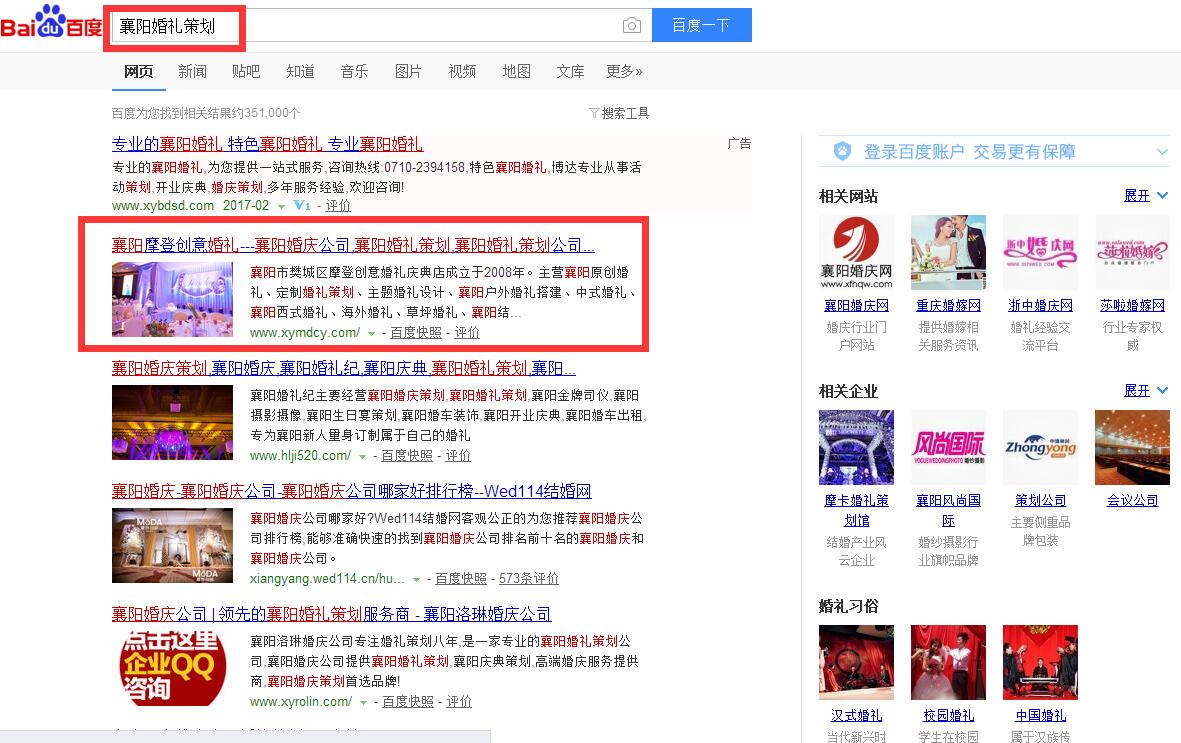Screen dimensions: 1181x743
Task: Click 会议公司 image
Action: (1132, 448)
